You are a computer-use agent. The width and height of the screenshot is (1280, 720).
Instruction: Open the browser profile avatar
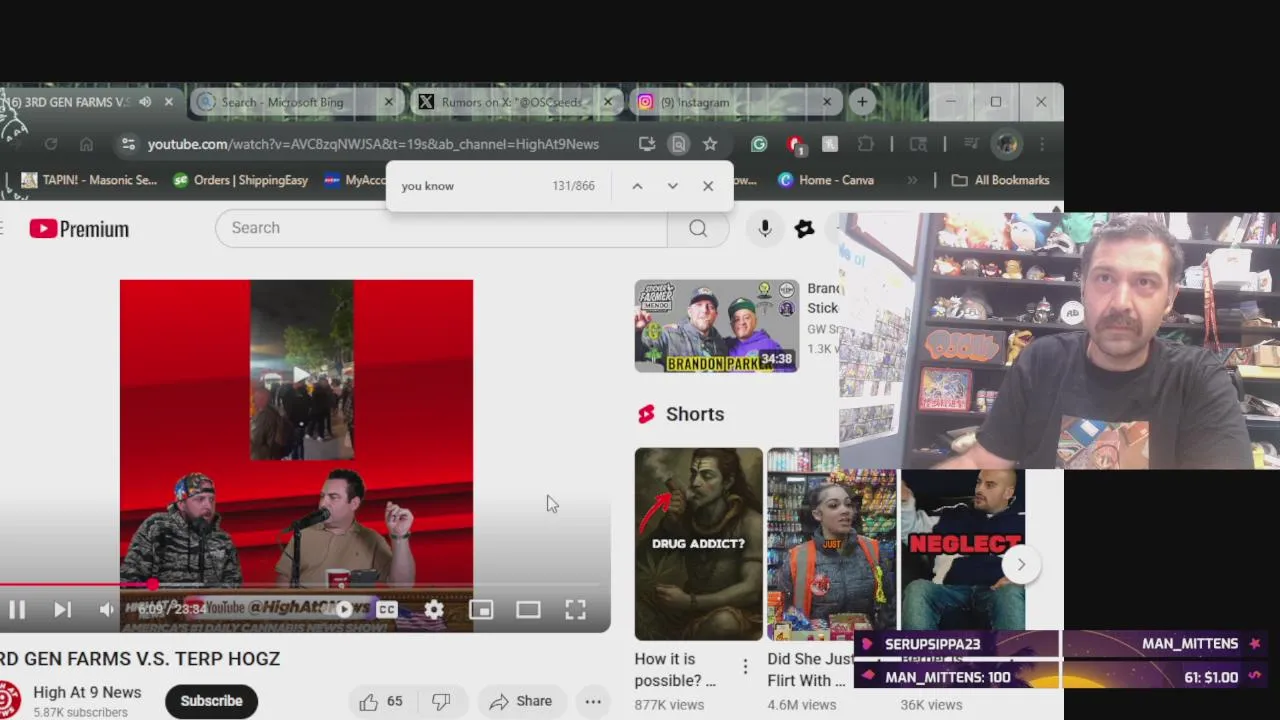pos(1007,144)
